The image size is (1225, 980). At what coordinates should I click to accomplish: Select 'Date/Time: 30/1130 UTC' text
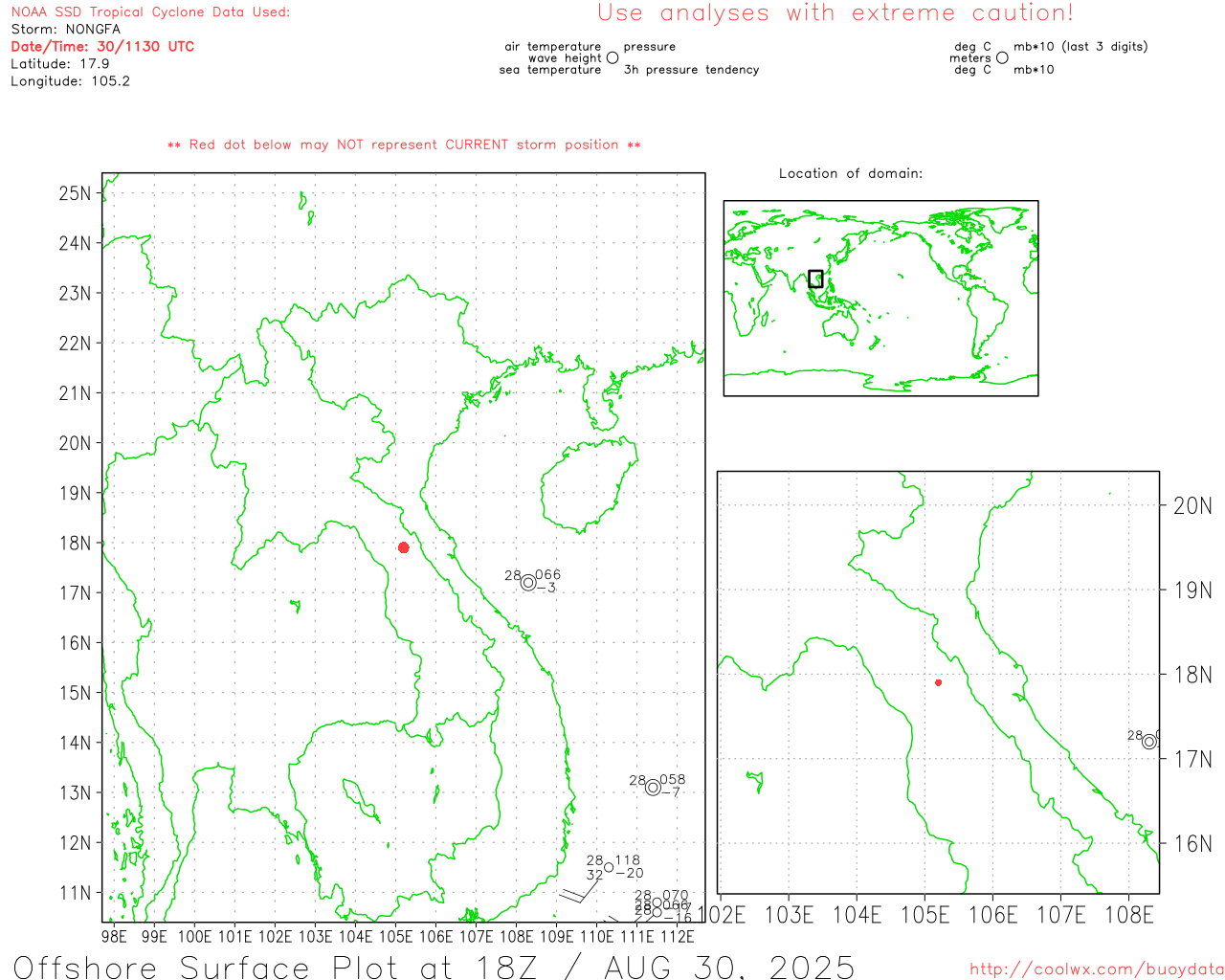pyautogui.click(x=102, y=46)
